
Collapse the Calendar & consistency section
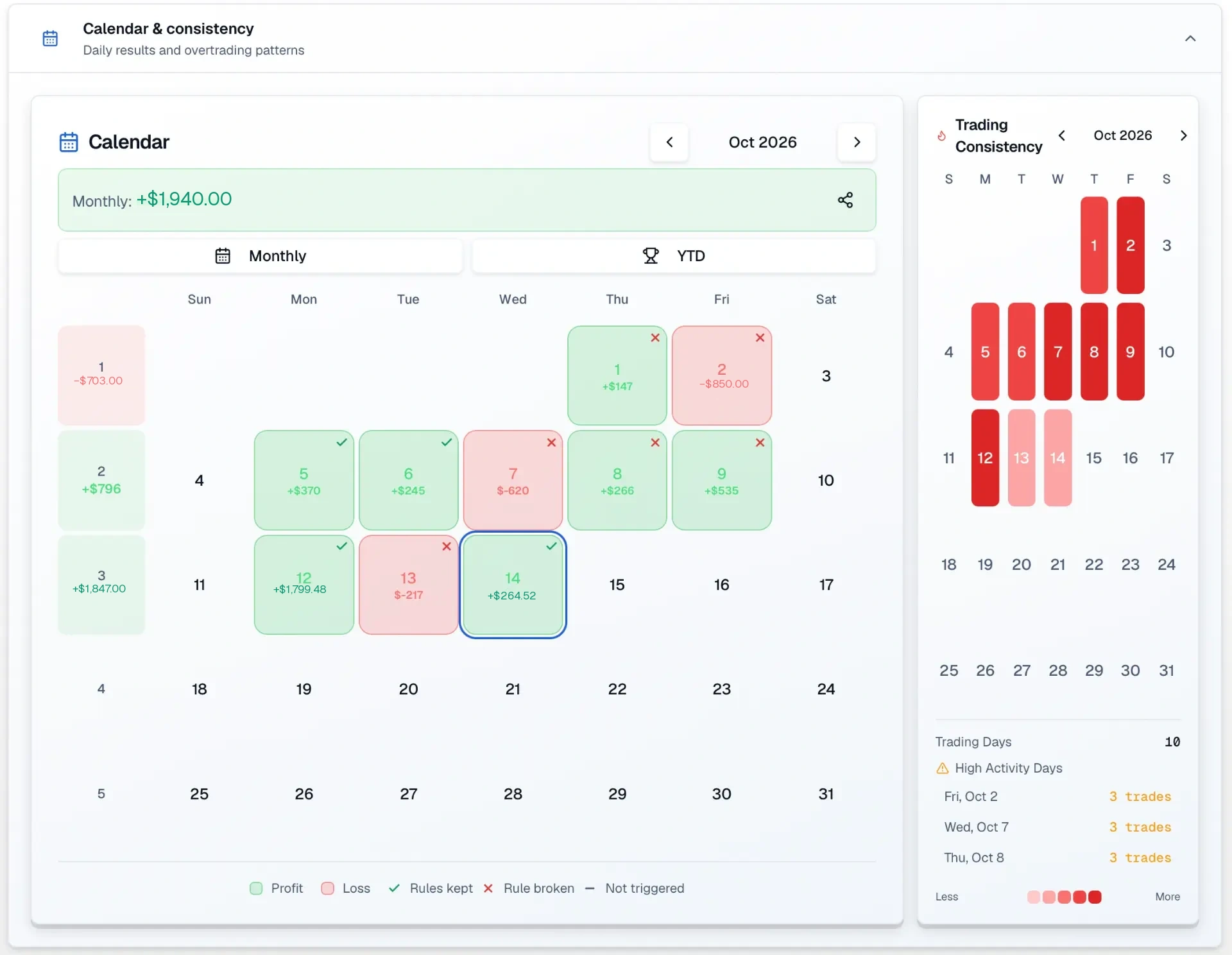[x=1190, y=39]
